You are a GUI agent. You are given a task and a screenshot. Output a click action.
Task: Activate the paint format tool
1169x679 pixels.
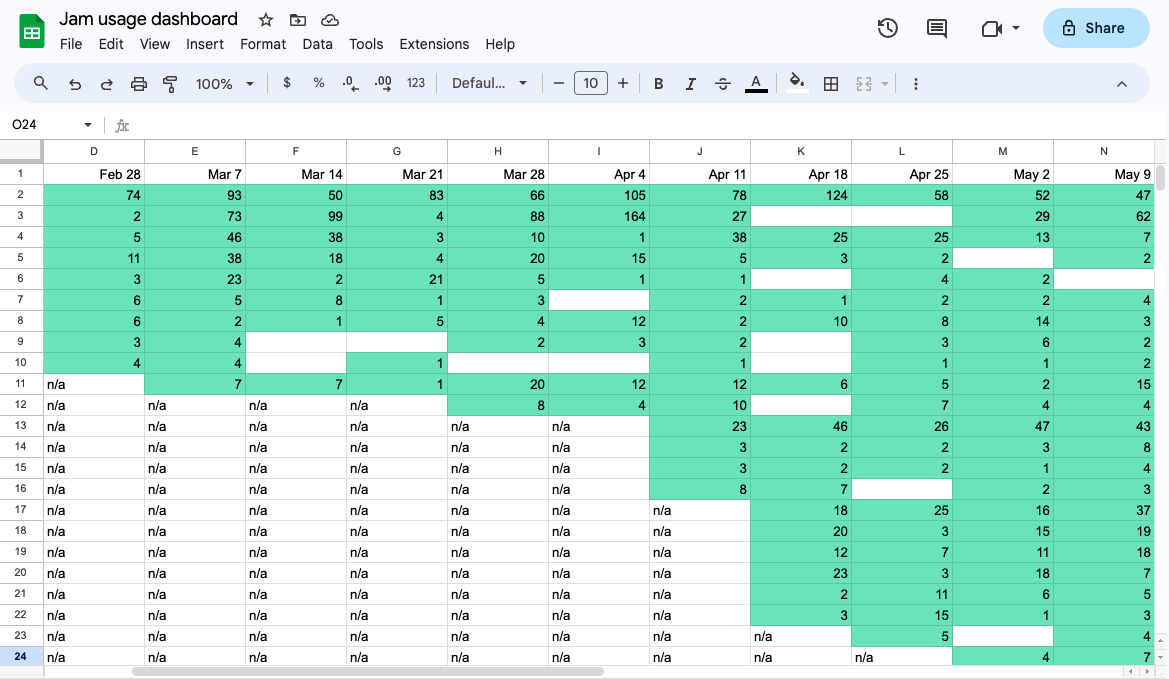point(170,83)
